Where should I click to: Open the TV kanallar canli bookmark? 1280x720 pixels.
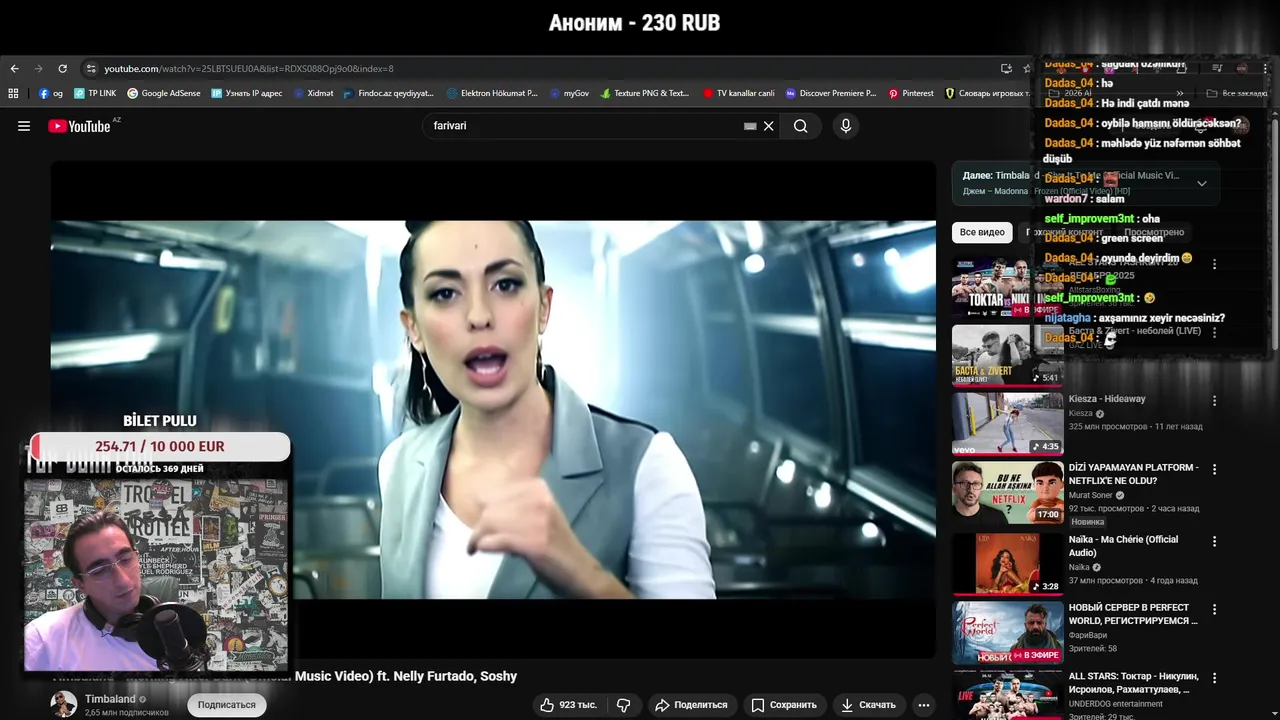739,93
